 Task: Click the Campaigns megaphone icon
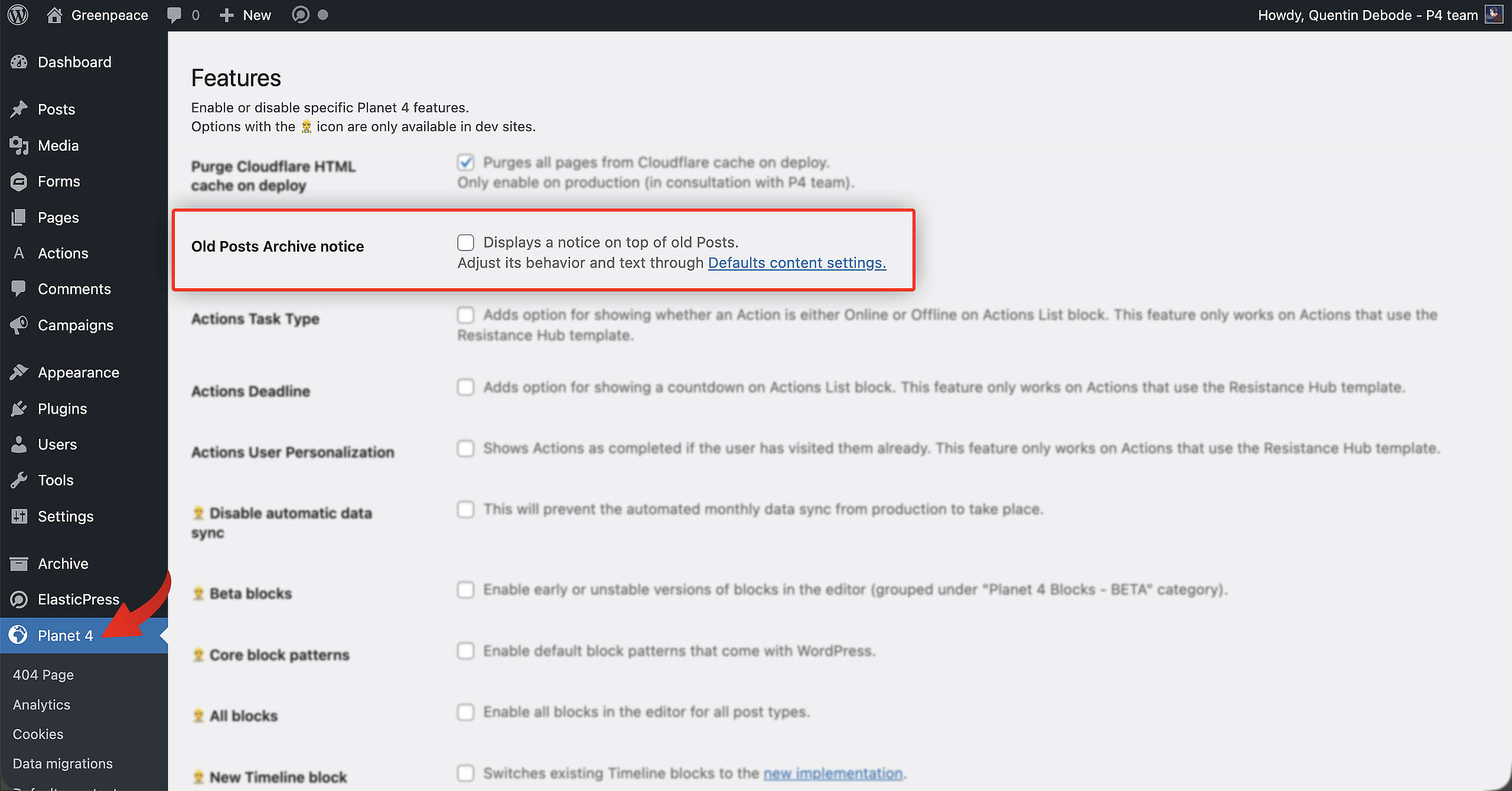coord(19,325)
